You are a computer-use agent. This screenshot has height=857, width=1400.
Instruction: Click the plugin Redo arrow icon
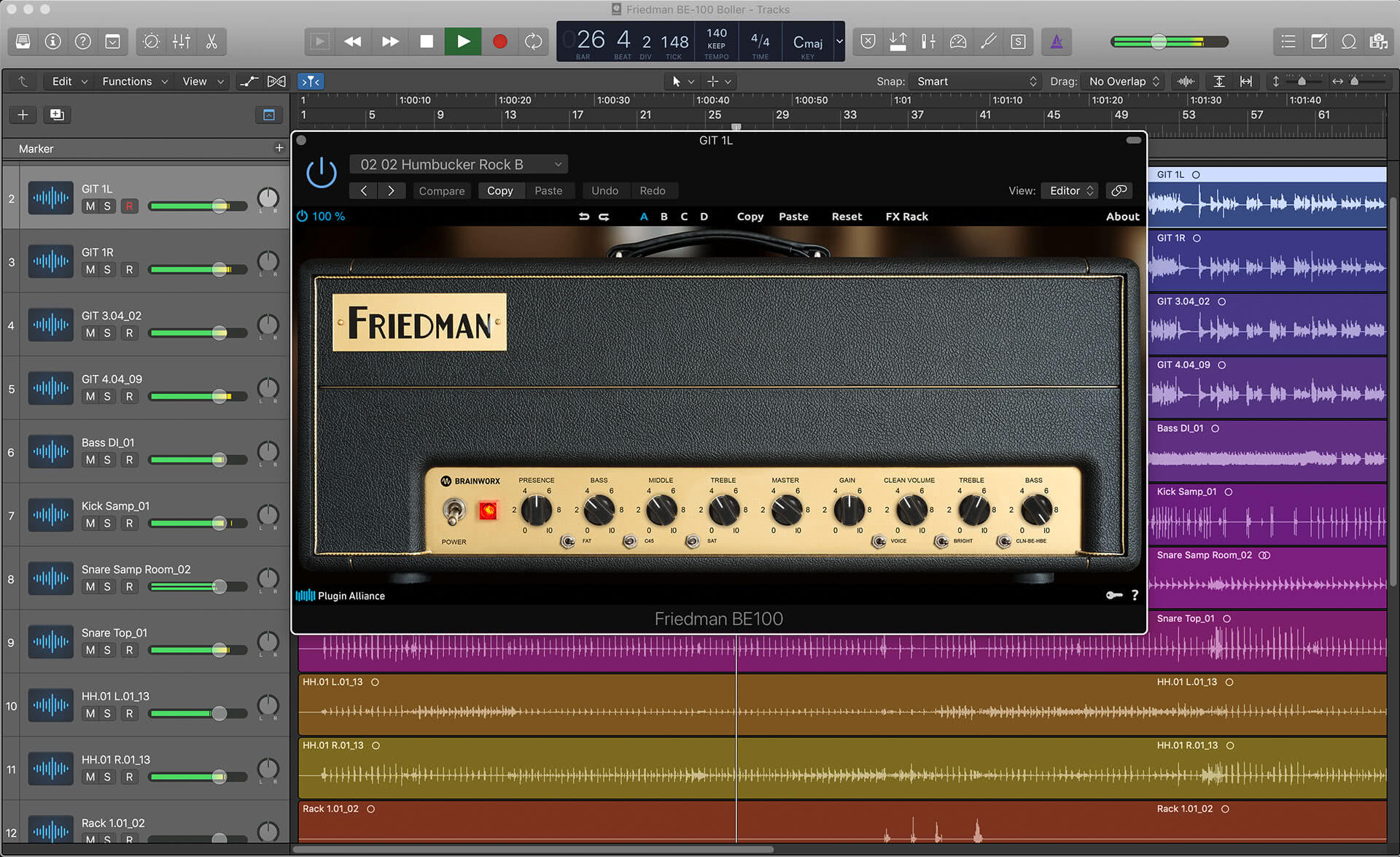tap(604, 217)
